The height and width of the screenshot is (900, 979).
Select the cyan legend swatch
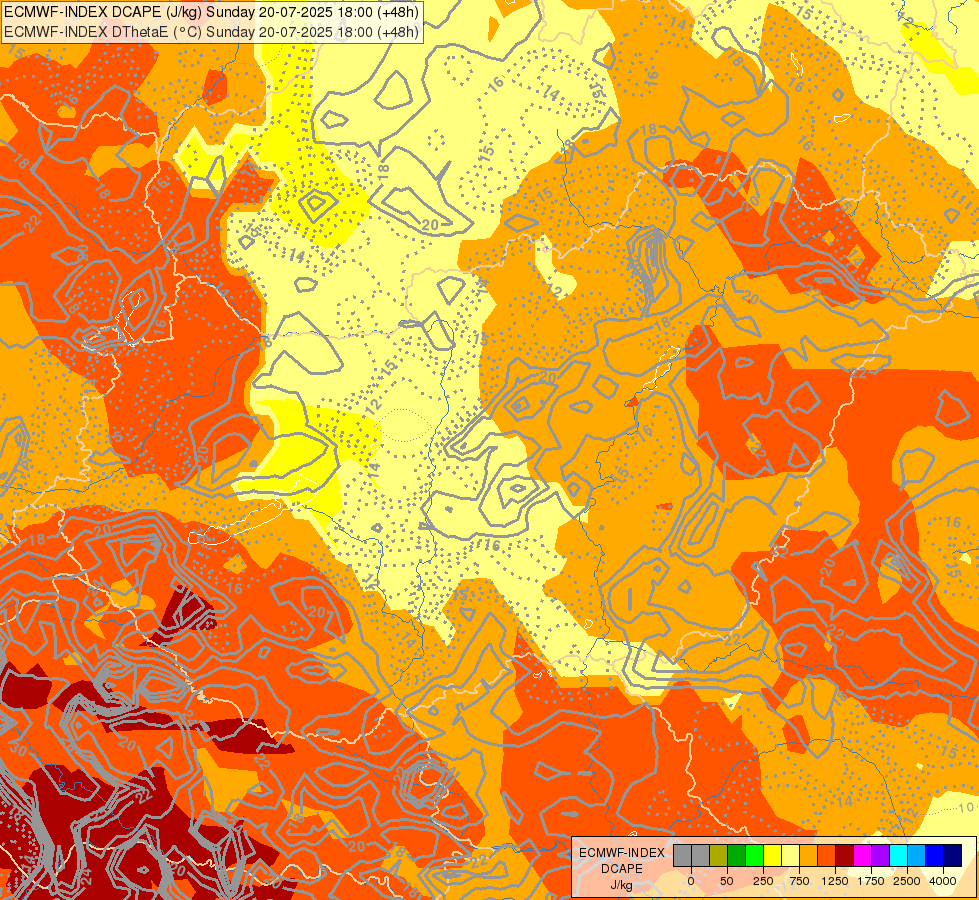(x=898, y=855)
